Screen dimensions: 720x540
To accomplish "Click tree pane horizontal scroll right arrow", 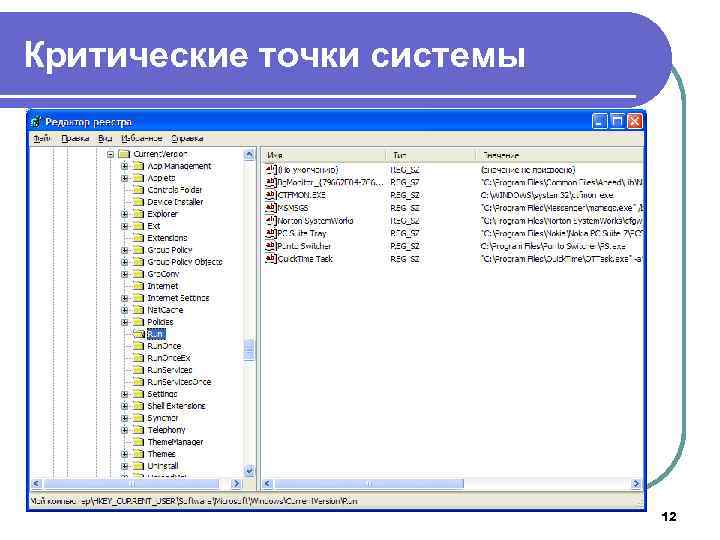I will pos(236,484).
